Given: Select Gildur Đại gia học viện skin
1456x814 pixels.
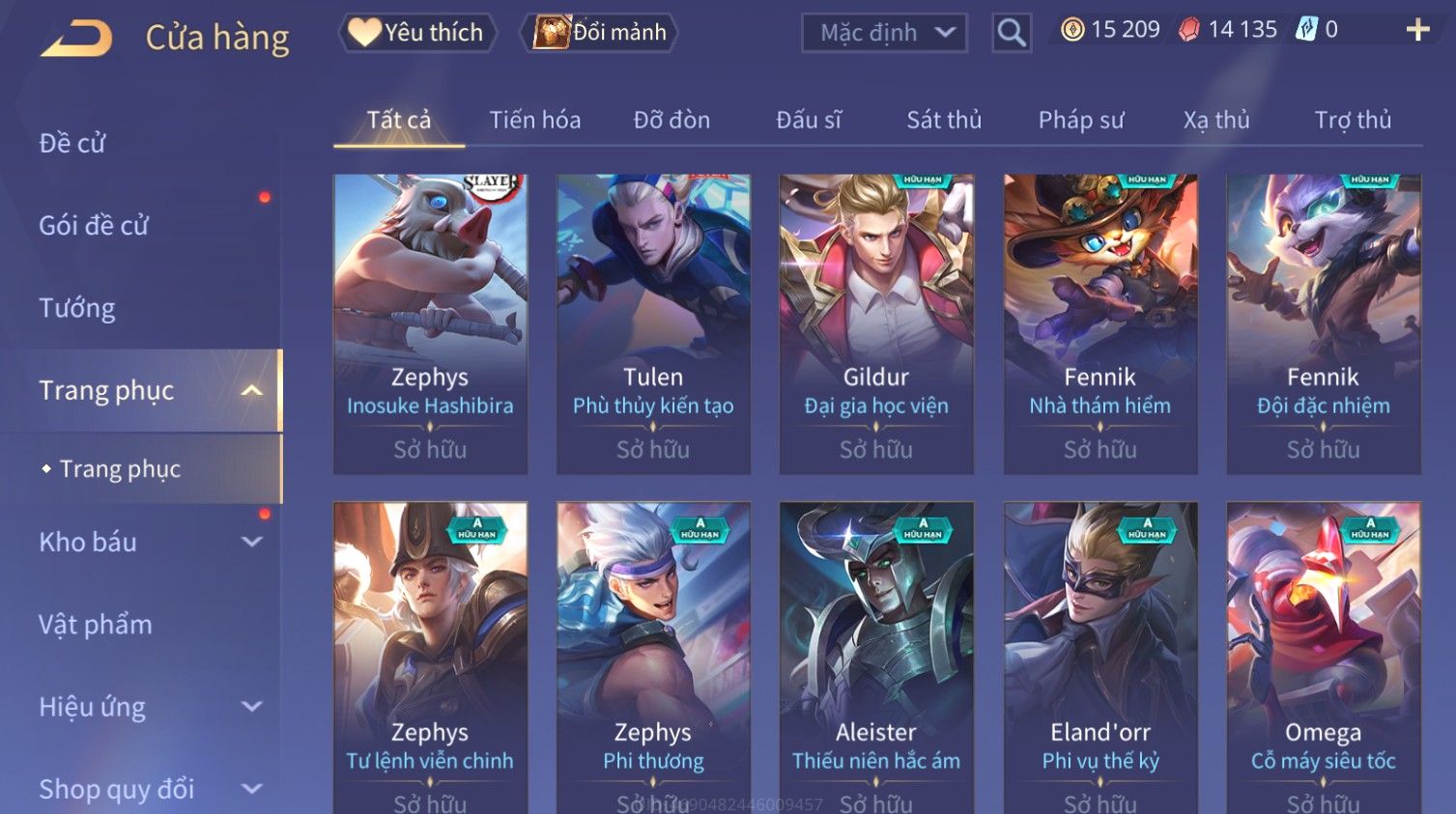Looking at the screenshot, I should [x=876, y=324].
